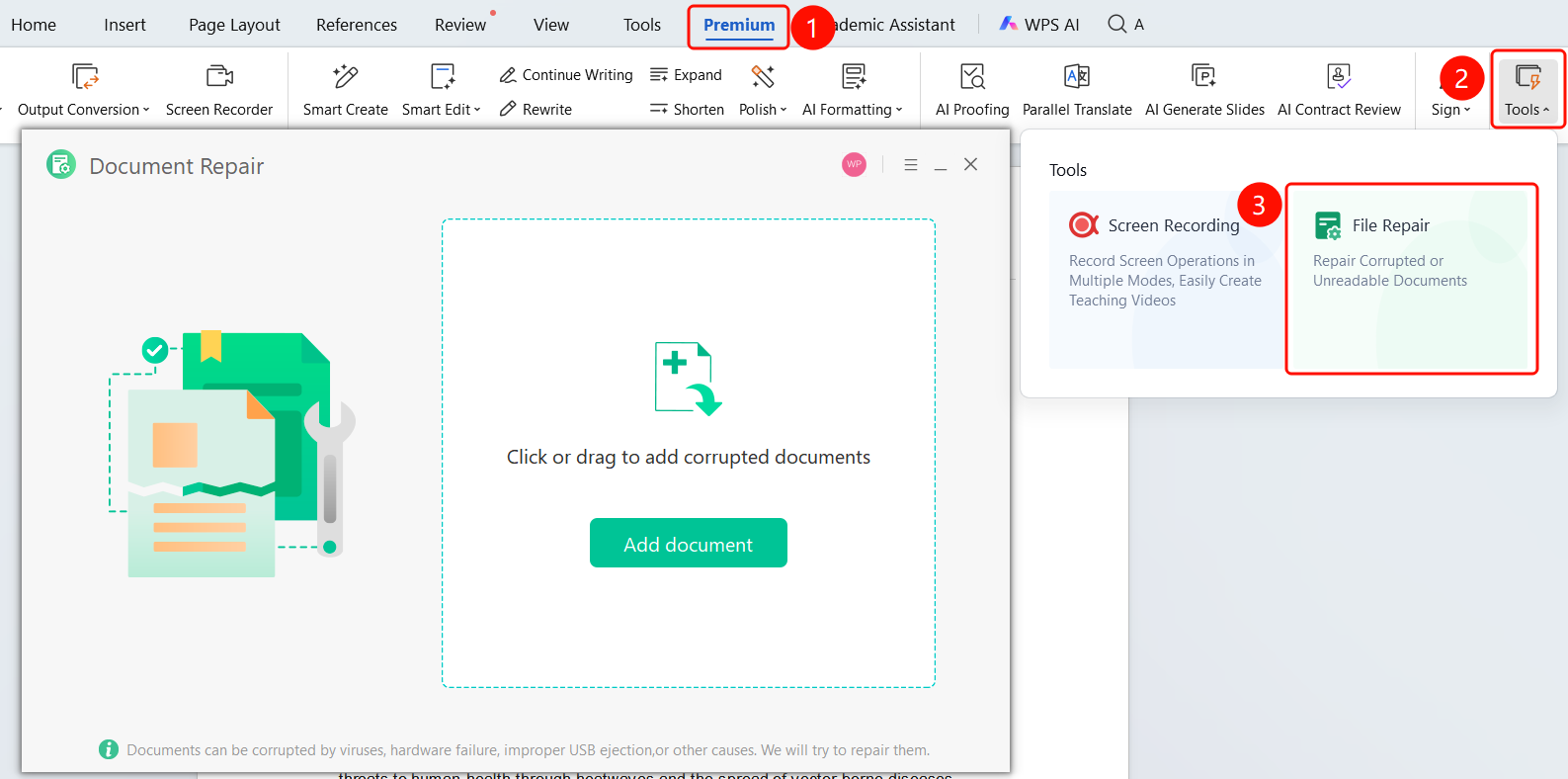Click the Document Repair title logo
This screenshot has height=779, width=1568.
(x=61, y=164)
